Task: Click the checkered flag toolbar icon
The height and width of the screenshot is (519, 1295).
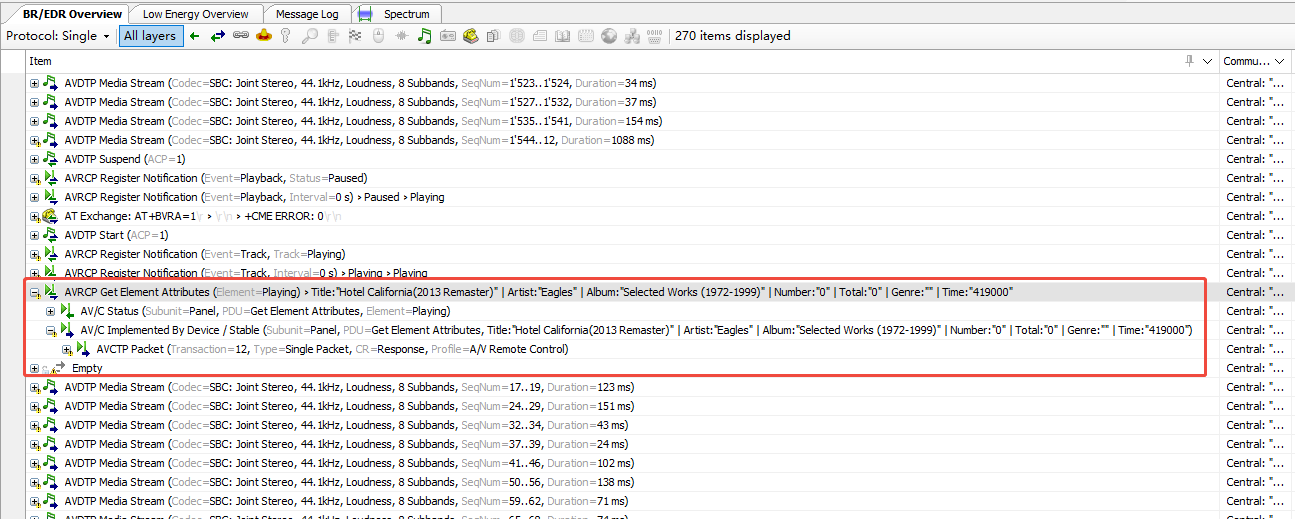Action: pos(355,36)
